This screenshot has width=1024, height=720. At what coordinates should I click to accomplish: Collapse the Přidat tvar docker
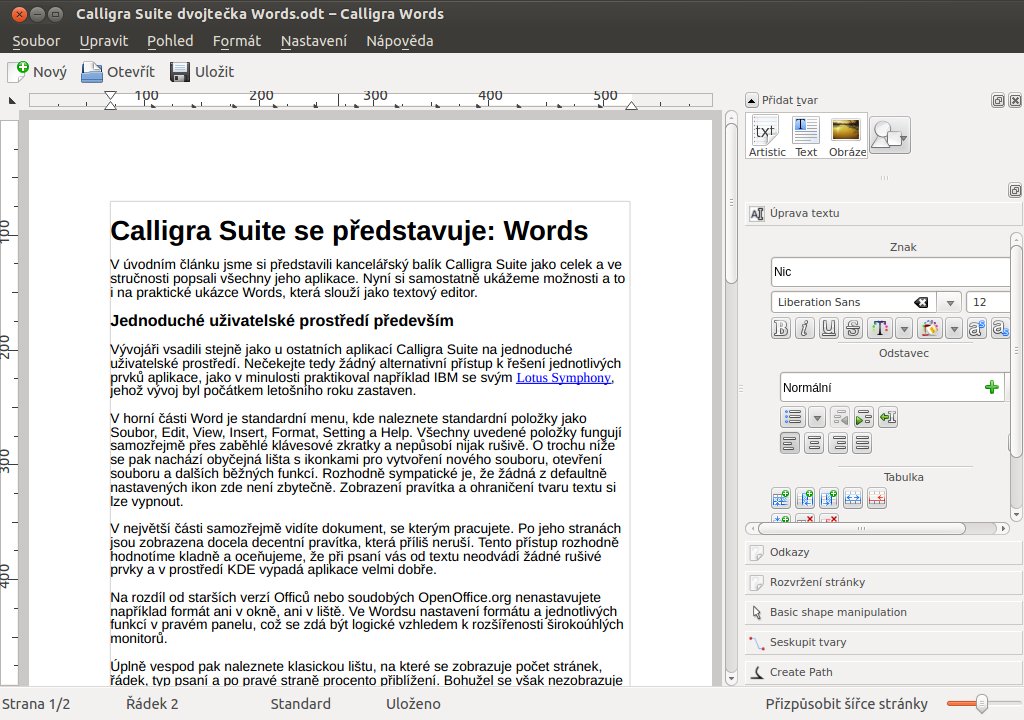[x=752, y=100]
